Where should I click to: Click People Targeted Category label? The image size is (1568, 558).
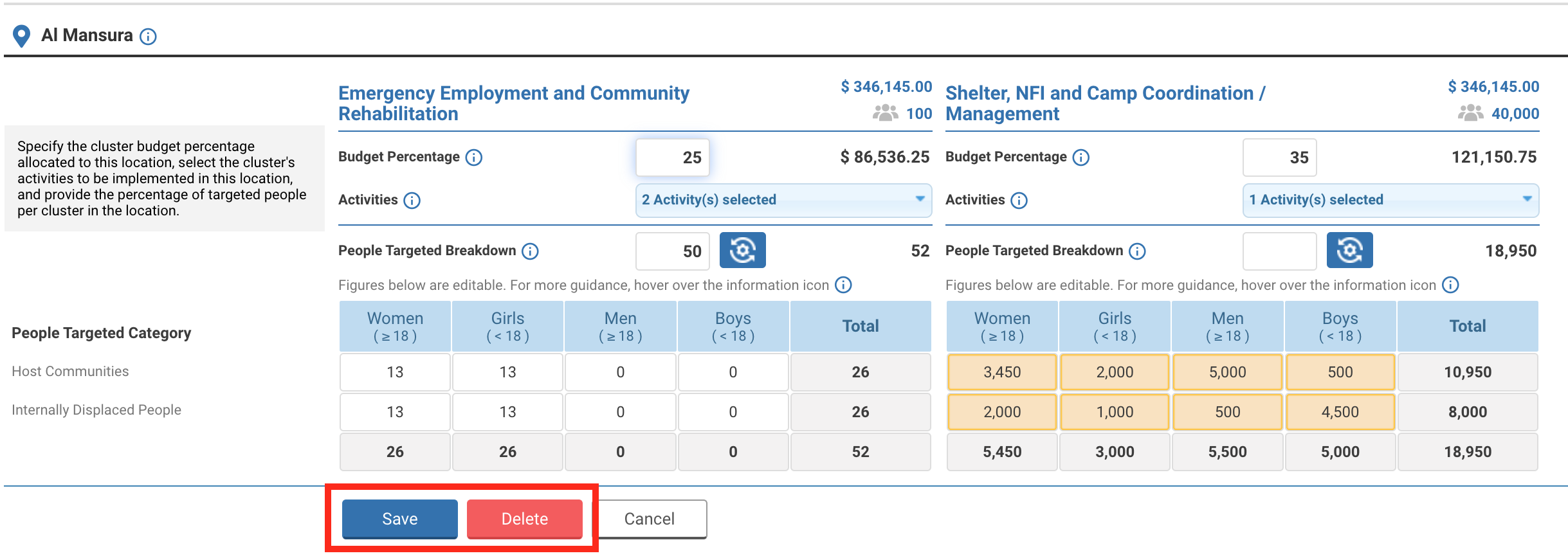[101, 333]
